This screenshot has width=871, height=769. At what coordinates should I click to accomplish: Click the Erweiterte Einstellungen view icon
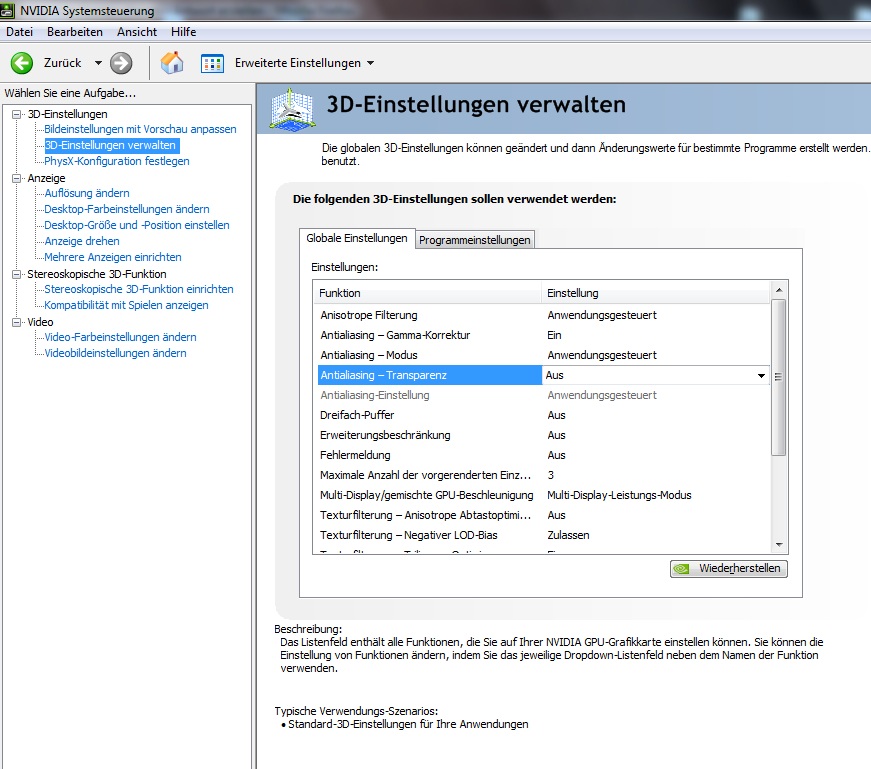212,63
